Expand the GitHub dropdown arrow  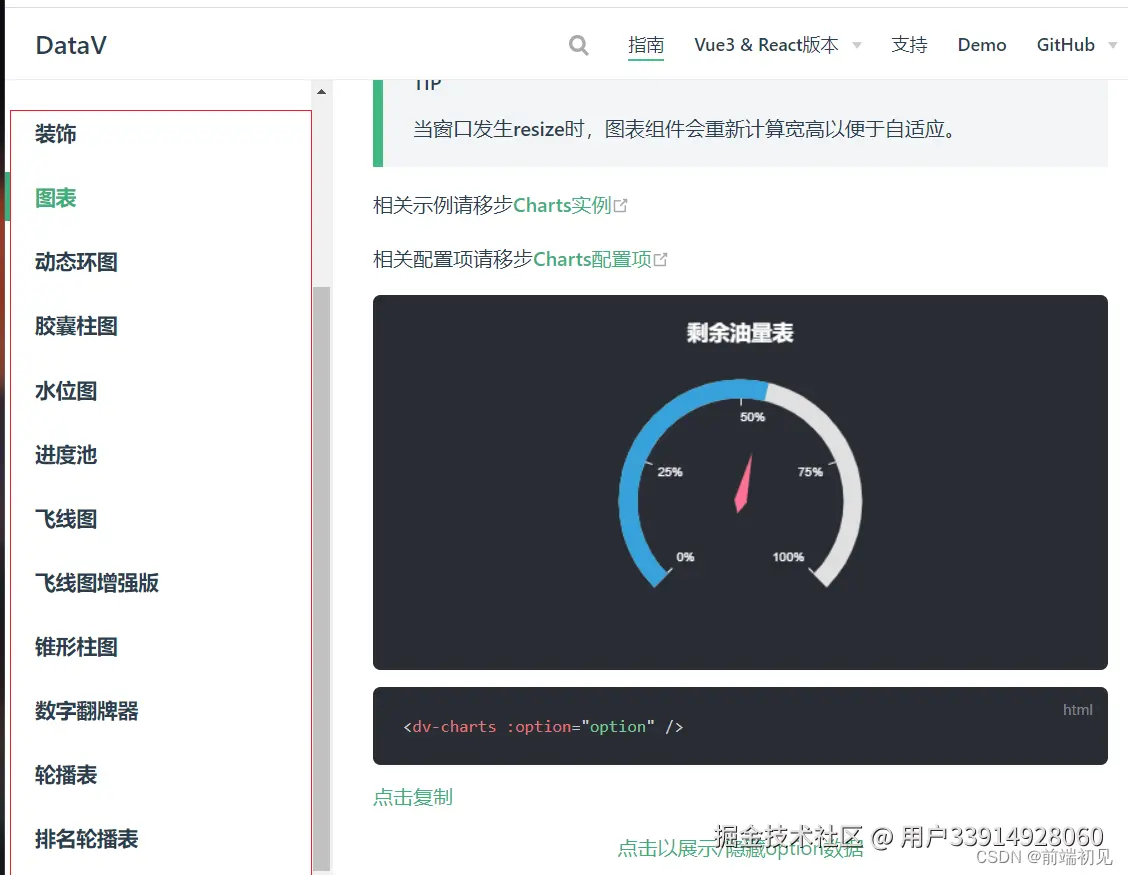pos(1113,45)
